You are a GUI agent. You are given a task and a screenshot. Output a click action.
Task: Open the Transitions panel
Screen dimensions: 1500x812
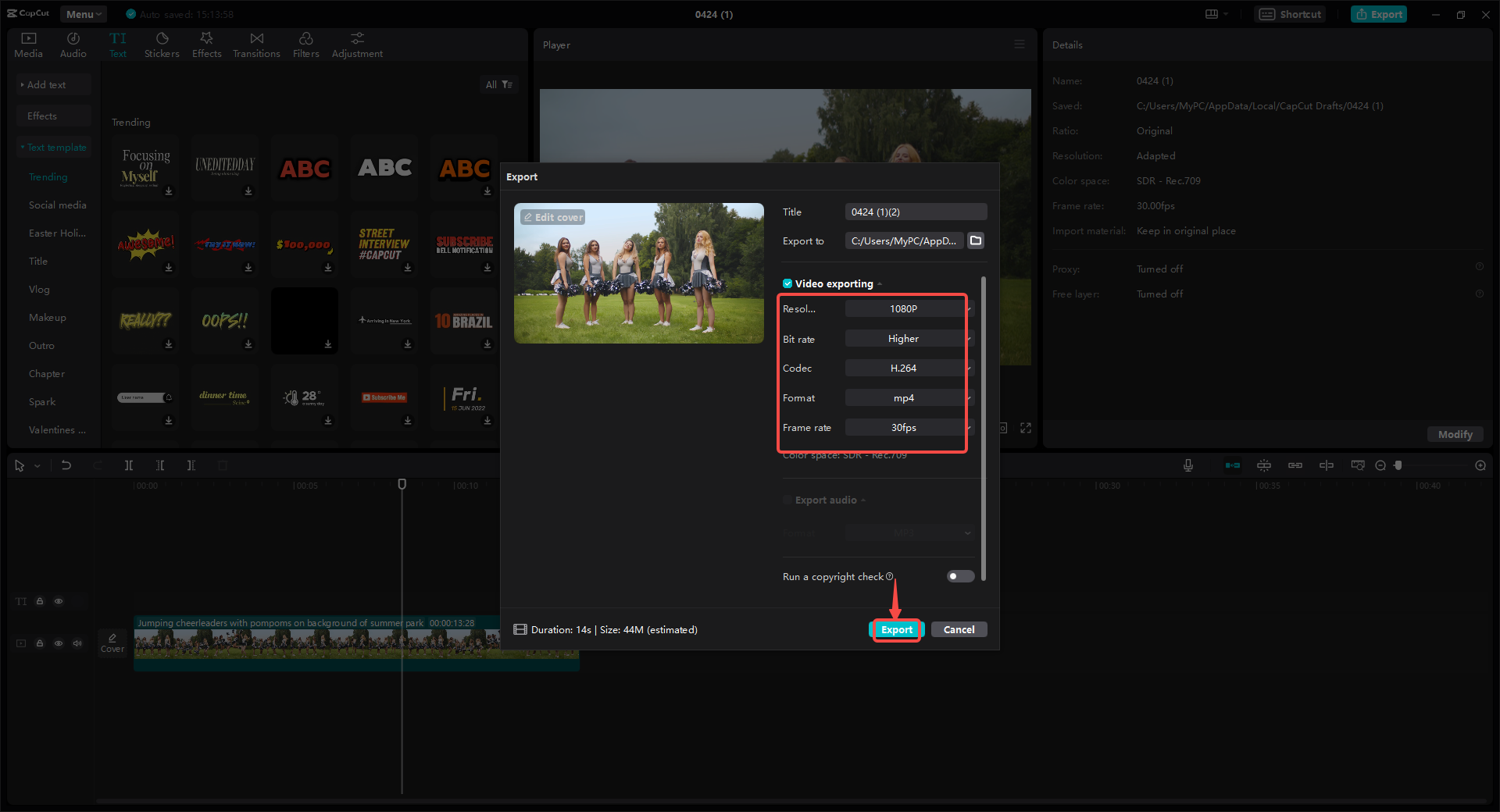click(x=256, y=44)
